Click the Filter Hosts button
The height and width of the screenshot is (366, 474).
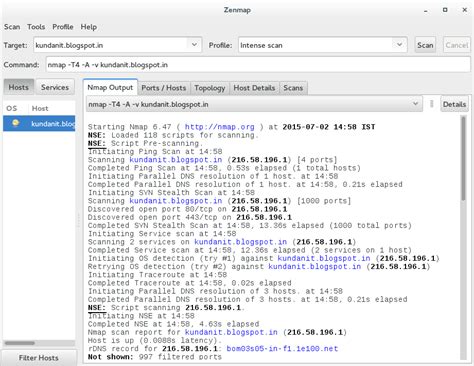[39, 358]
